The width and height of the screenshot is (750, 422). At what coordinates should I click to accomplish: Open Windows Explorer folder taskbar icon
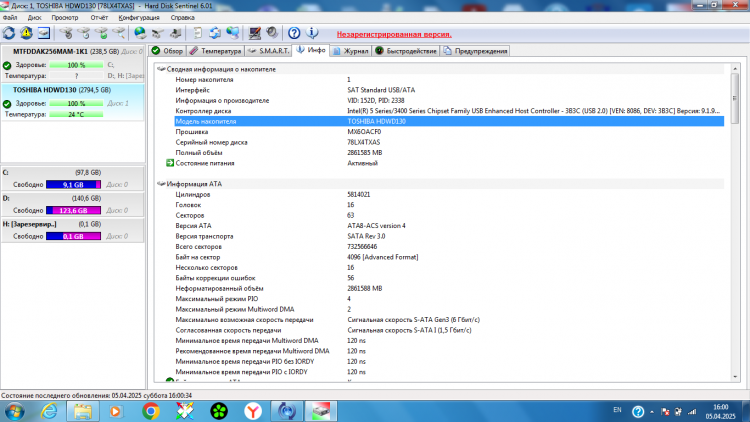coord(83,411)
